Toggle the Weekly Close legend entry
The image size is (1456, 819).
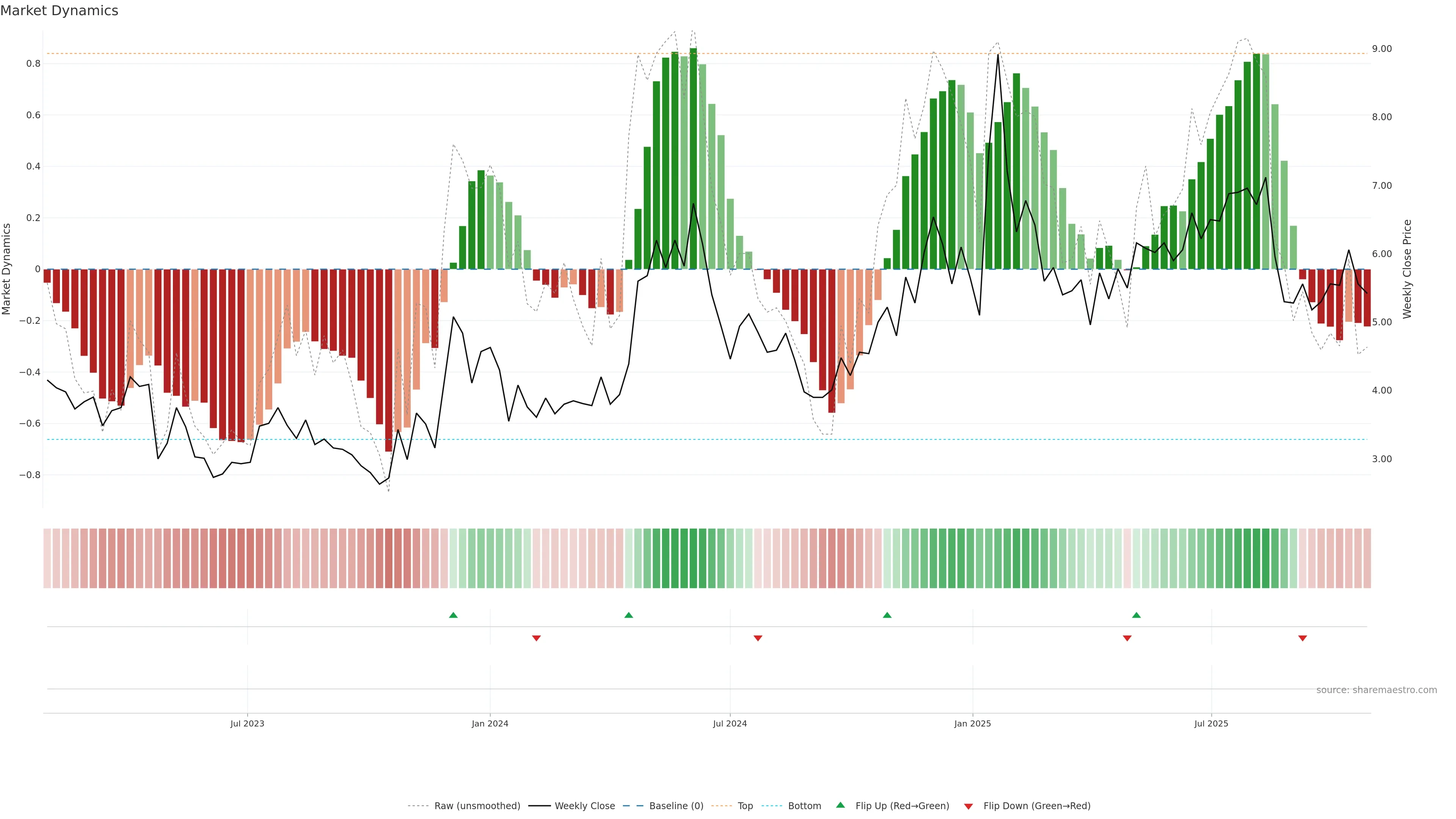click(x=584, y=806)
